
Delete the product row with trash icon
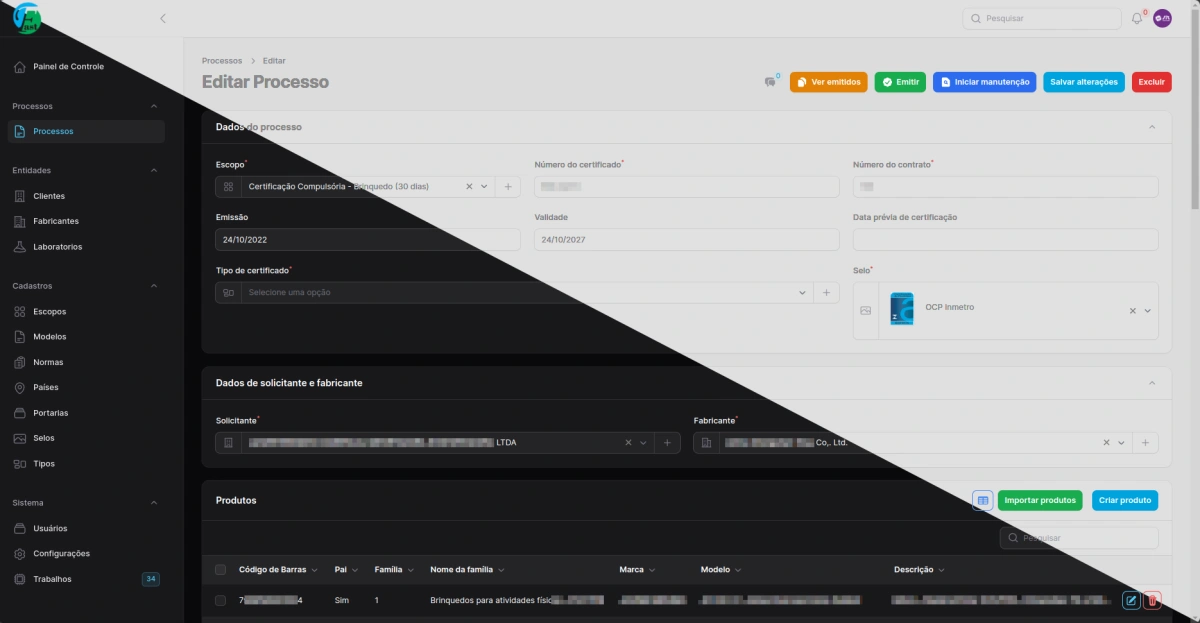[x=1152, y=600]
